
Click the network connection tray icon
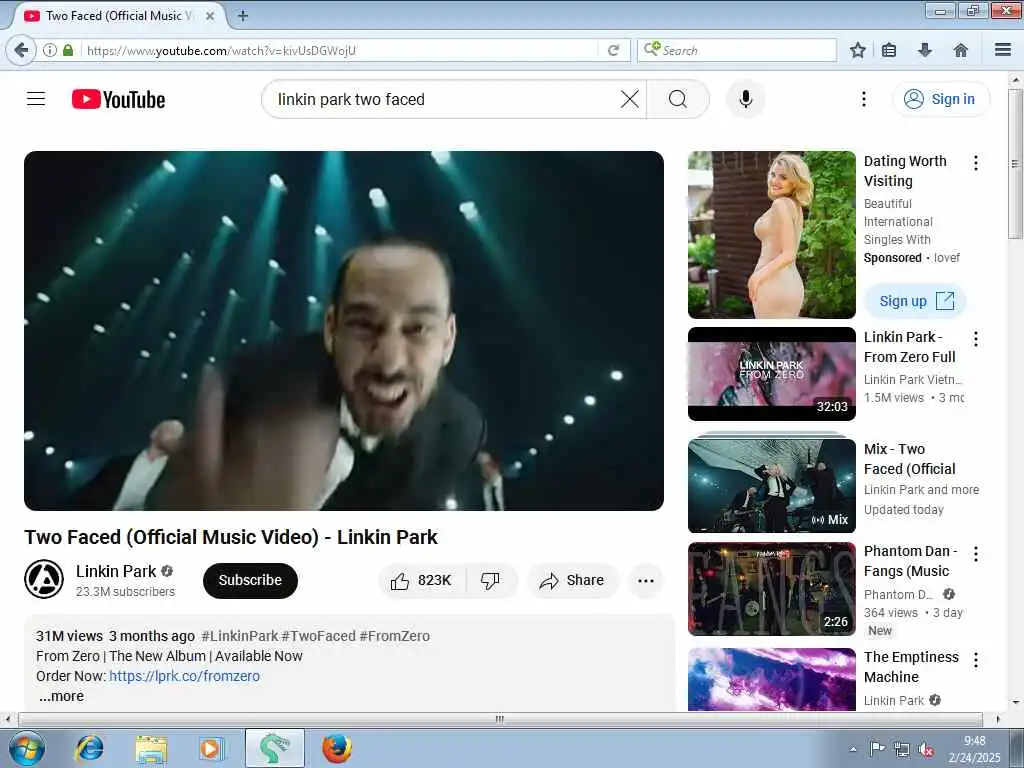pos(902,750)
